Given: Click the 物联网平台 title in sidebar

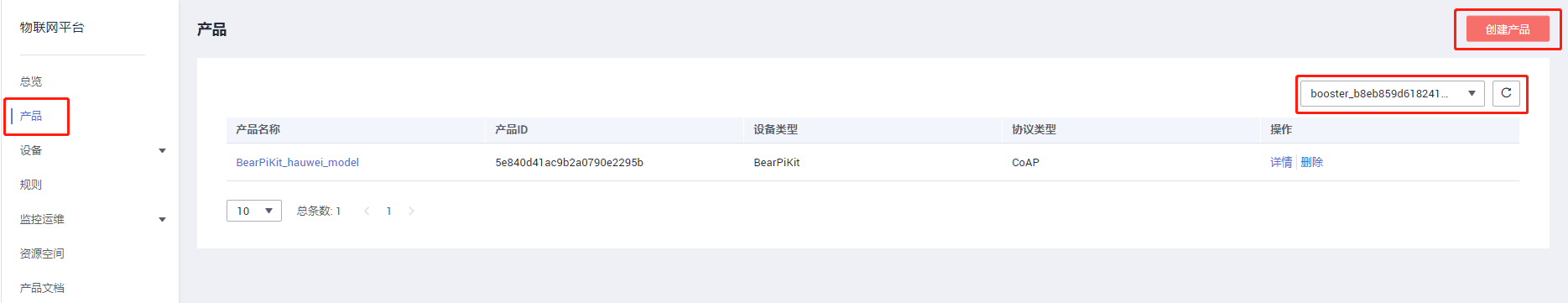Looking at the screenshot, I should click(x=52, y=28).
